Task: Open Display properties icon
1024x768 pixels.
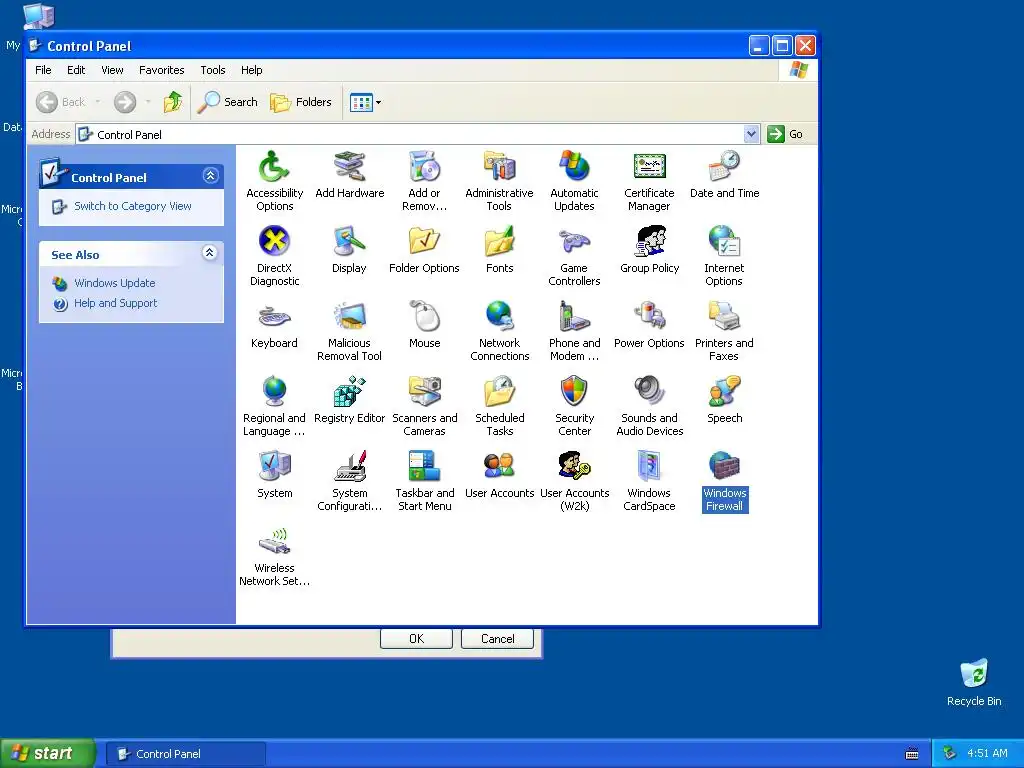Action: (x=349, y=242)
